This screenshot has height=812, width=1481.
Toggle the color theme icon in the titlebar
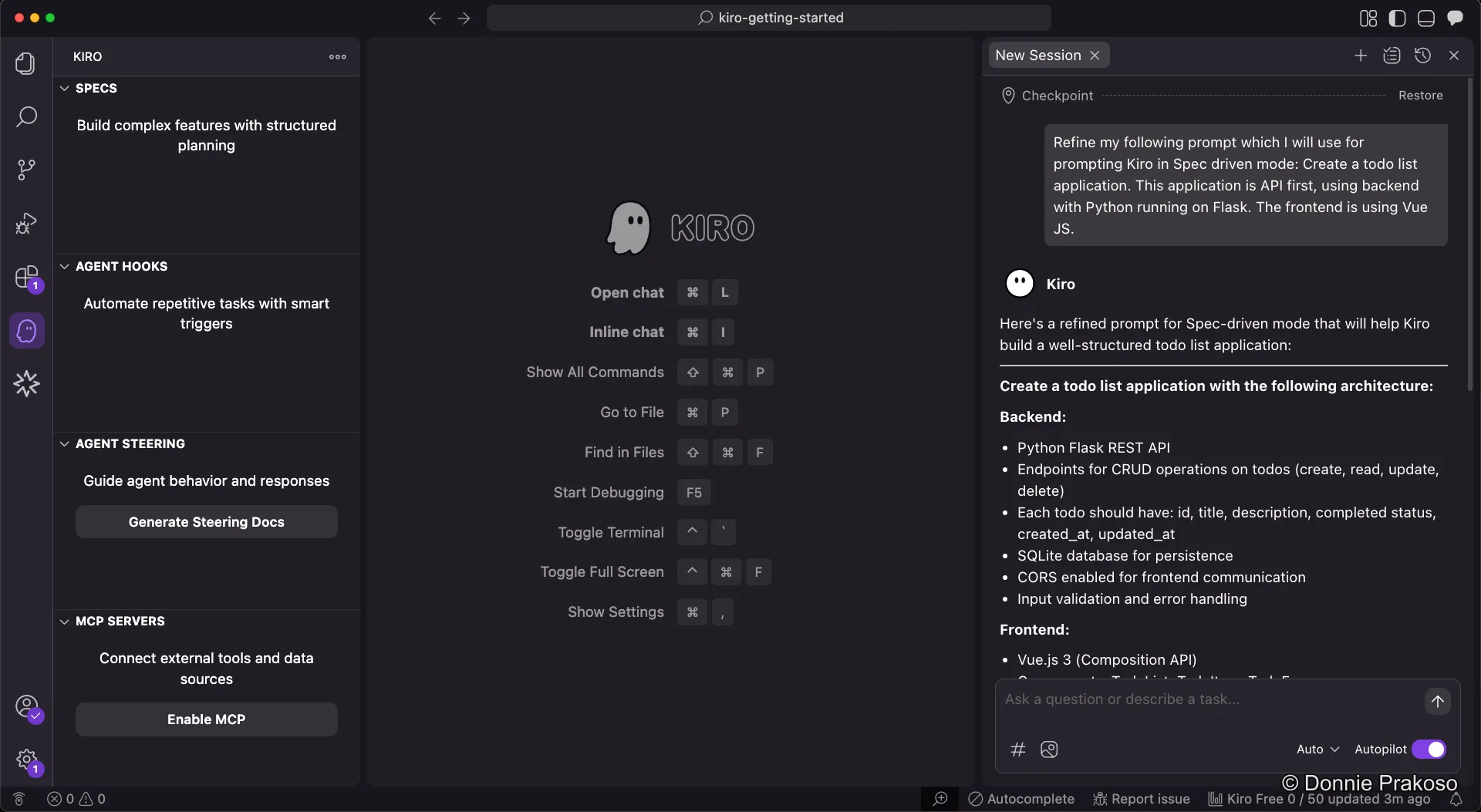tap(1397, 18)
